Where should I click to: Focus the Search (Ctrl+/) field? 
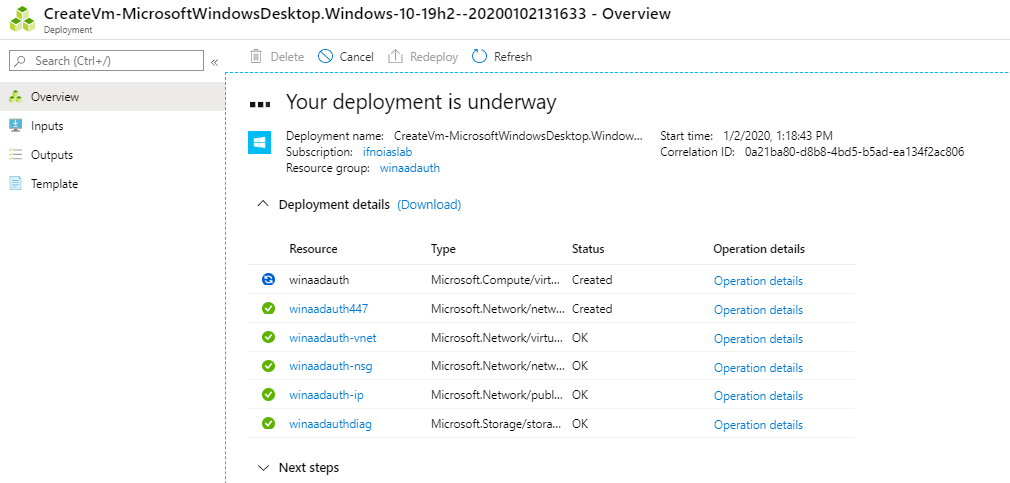[110, 61]
